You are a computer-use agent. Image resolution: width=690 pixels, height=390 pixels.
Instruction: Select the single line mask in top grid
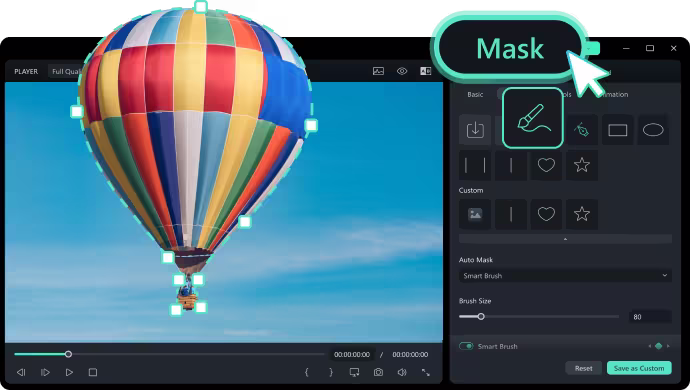click(510, 165)
